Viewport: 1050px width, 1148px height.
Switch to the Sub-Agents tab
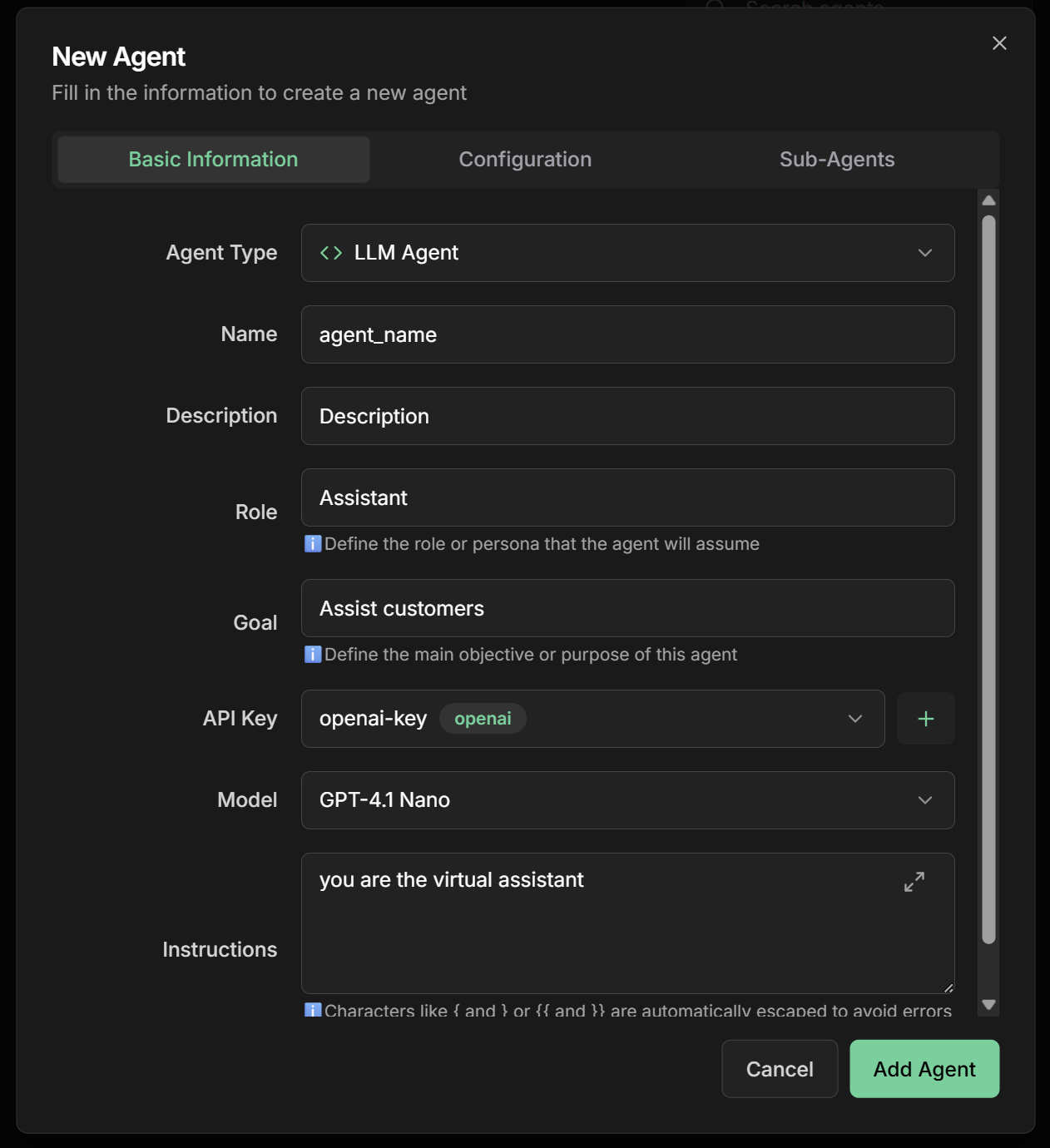836,159
